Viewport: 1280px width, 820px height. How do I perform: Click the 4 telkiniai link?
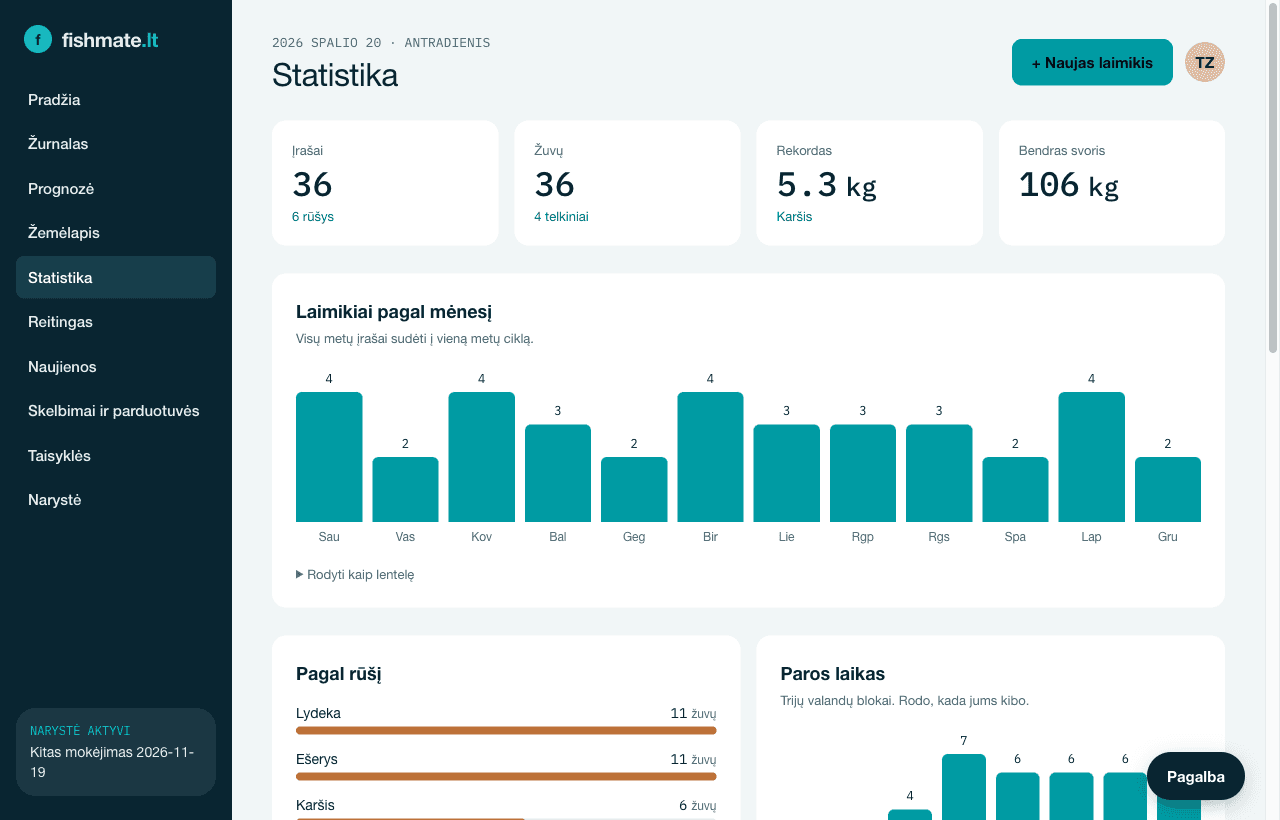tap(561, 216)
